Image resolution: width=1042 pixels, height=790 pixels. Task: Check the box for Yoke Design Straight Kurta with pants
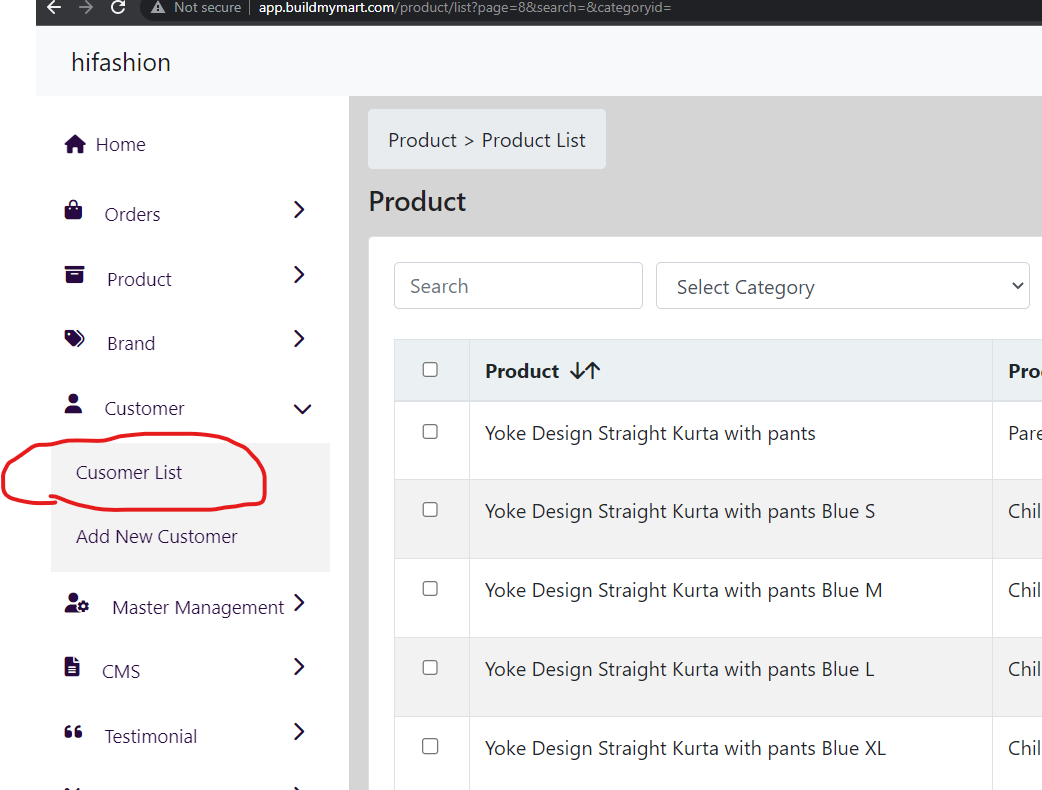[430, 432]
